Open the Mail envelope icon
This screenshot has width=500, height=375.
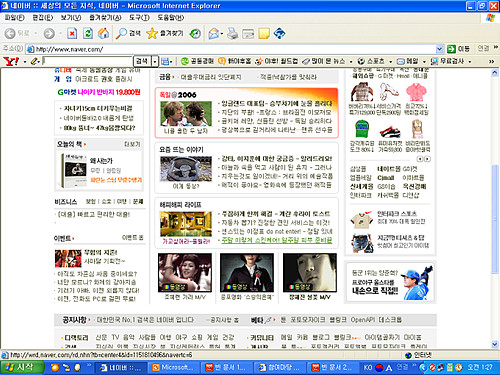click(x=214, y=33)
